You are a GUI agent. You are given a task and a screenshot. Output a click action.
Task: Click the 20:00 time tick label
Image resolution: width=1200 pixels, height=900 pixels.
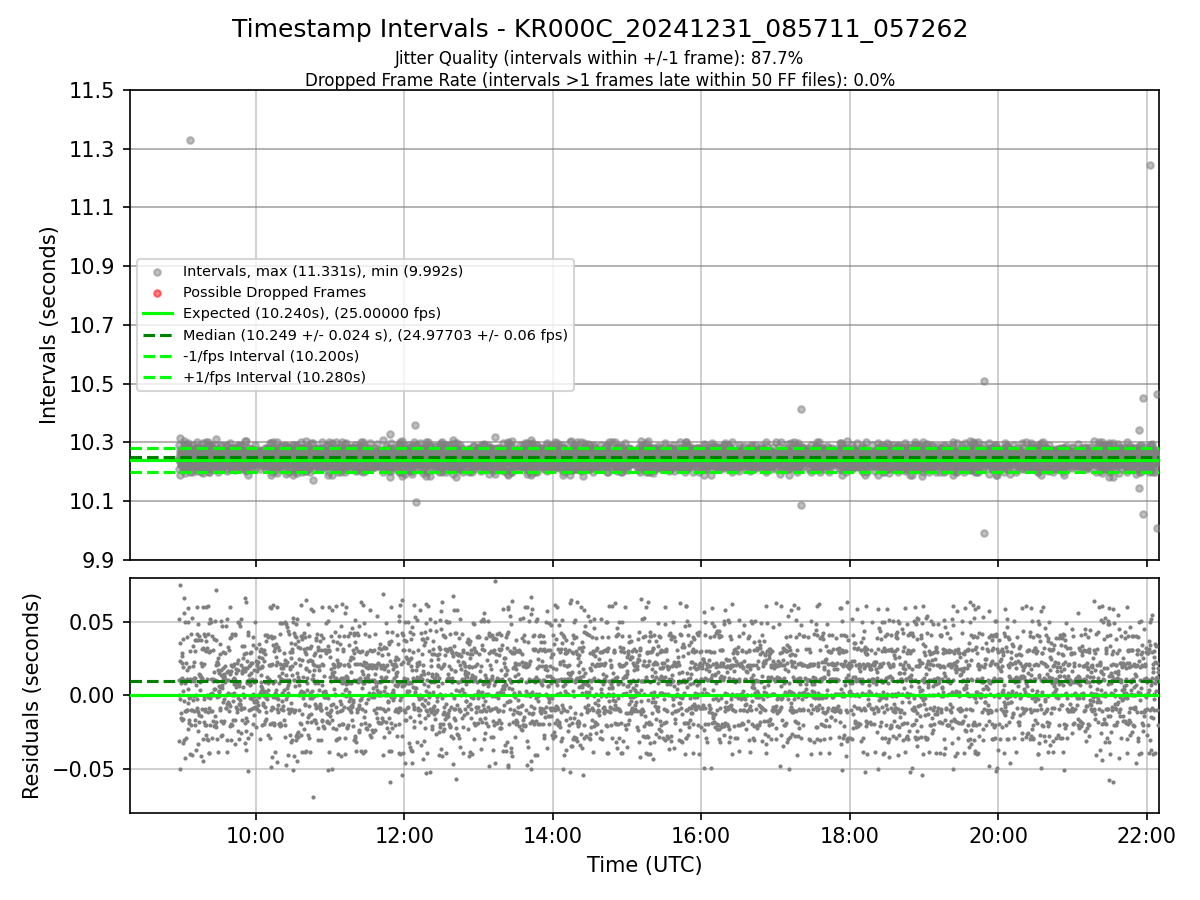[x=998, y=835]
